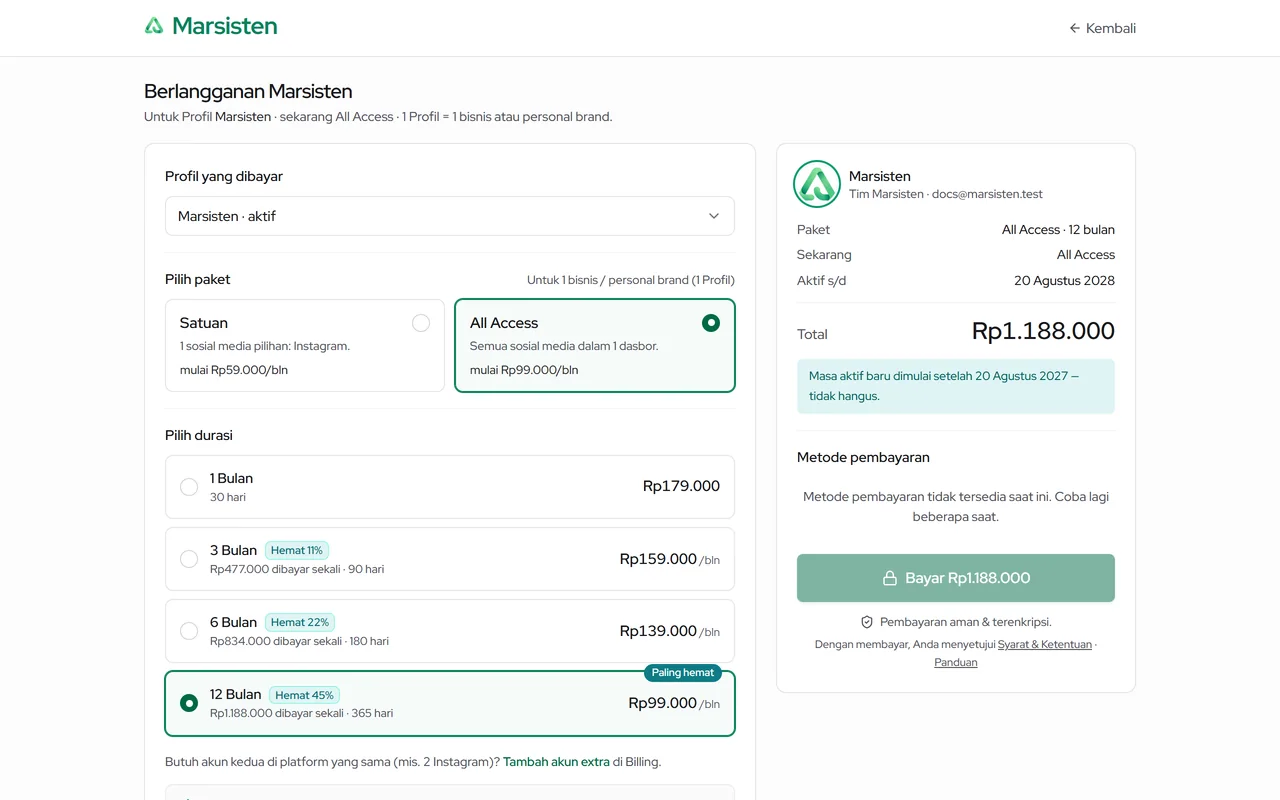
Task: Click the Rp179.000 price for 1 Bulan
Action: coord(681,486)
